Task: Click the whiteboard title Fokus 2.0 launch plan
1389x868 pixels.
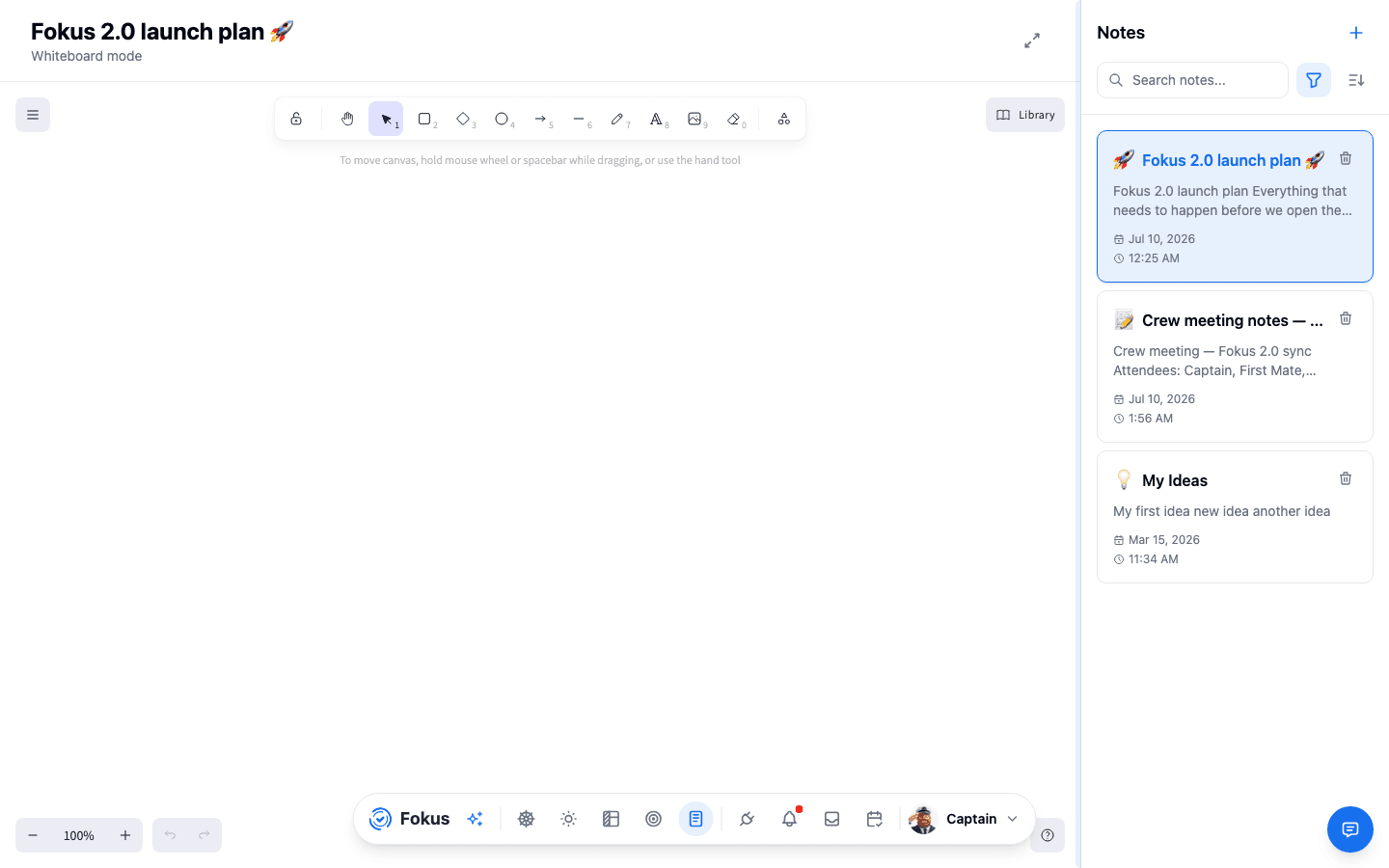Action: click(162, 32)
